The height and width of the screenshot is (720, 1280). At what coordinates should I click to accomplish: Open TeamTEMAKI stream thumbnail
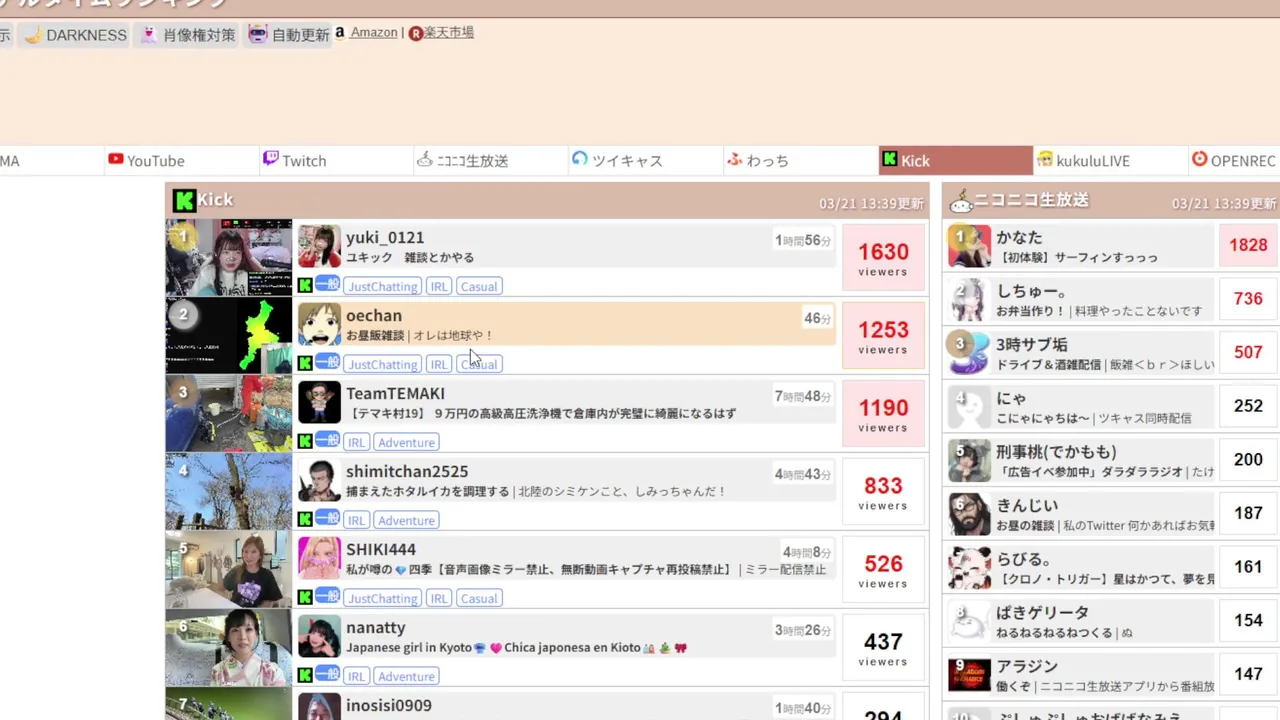[x=229, y=414]
